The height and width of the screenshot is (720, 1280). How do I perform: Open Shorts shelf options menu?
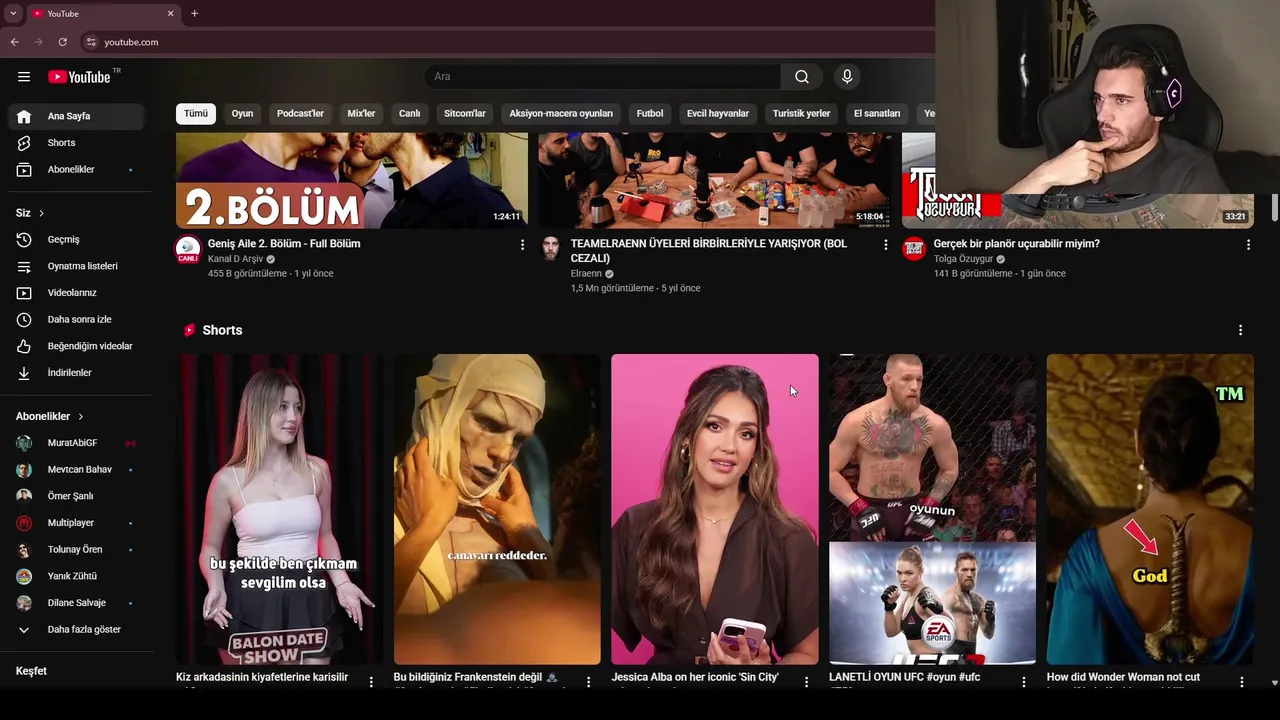tap(1240, 330)
